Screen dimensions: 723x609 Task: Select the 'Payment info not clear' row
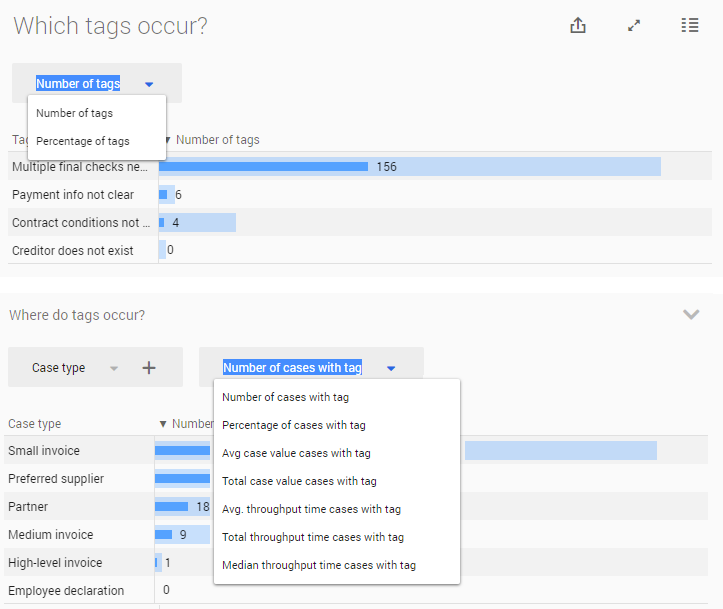coord(73,195)
